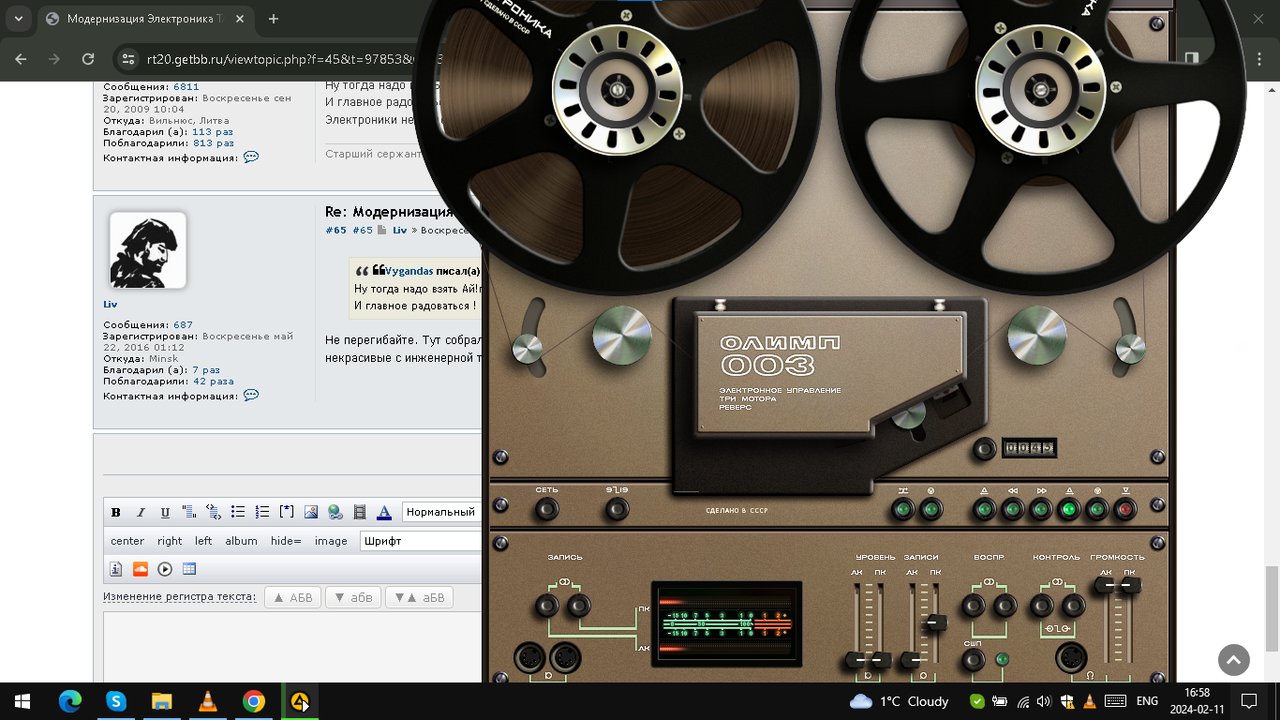Screen dimensions: 1280x720
Task: Toggle the СШП noise reduction button
Action: tap(974, 660)
